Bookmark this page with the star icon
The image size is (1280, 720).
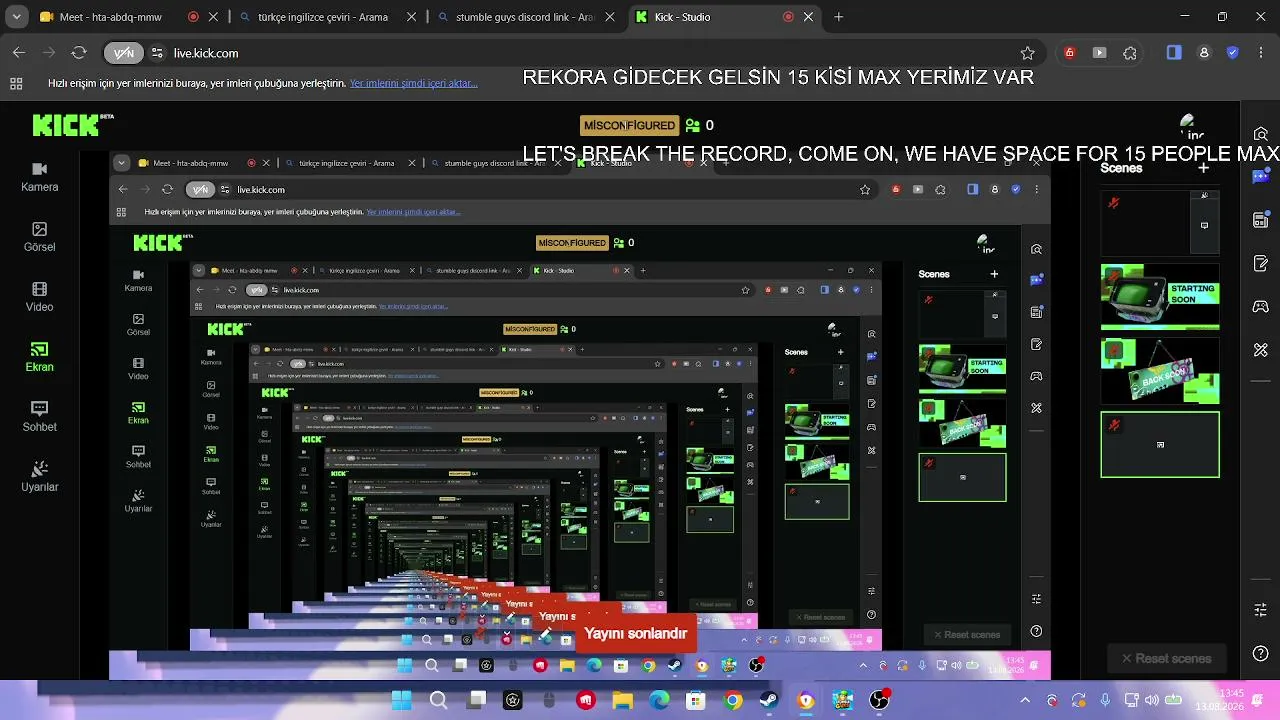click(1027, 53)
